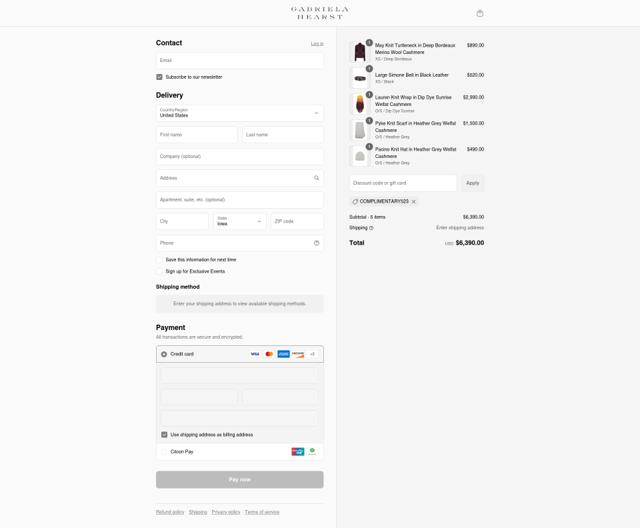The image size is (640, 528).
Task: Click the UnionPay icon beside Citcon Pay
Action: click(x=298, y=451)
